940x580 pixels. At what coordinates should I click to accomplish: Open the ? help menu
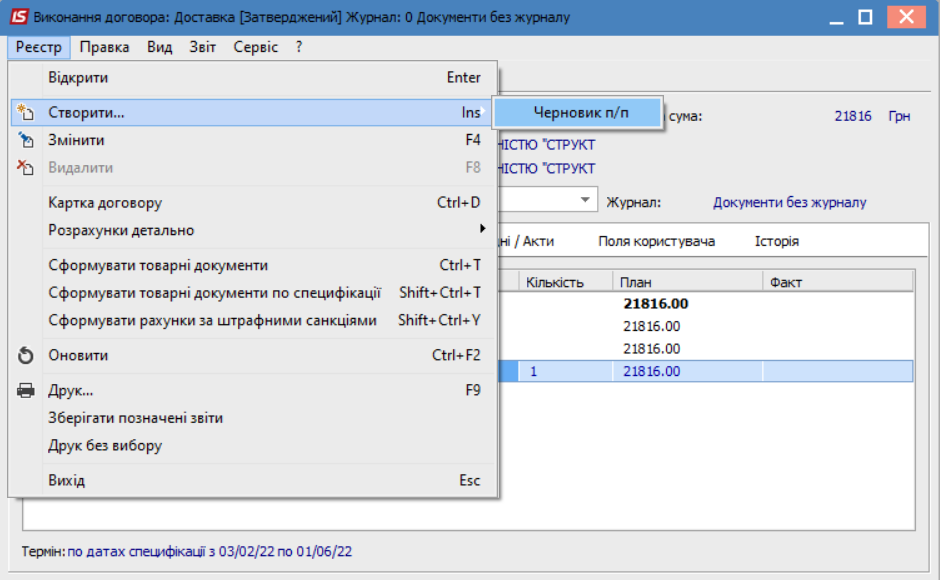[x=299, y=47]
